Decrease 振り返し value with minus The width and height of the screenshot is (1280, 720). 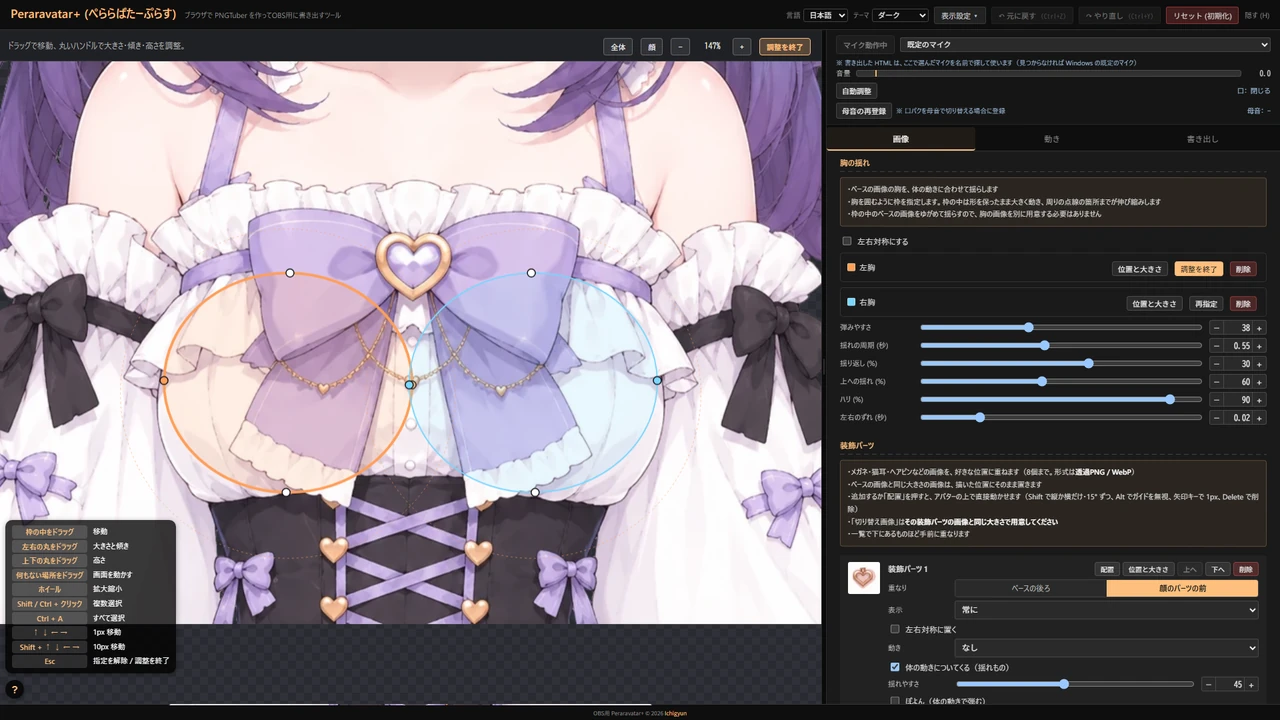(1216, 364)
